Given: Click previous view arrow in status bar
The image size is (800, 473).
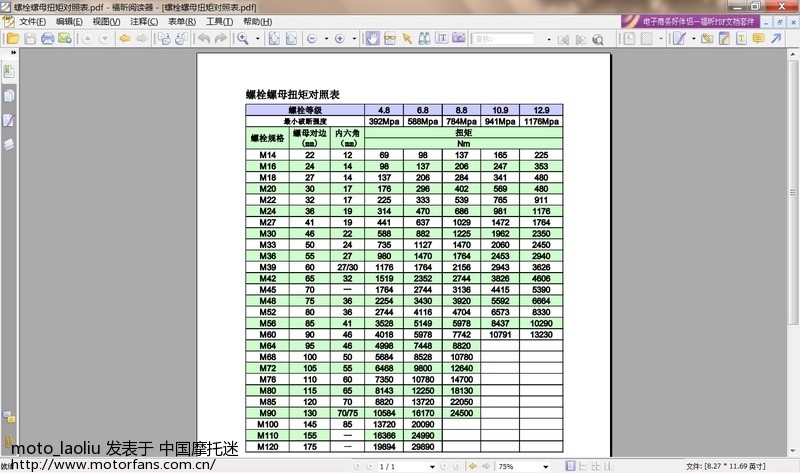Looking at the screenshot, I should pos(473,466).
